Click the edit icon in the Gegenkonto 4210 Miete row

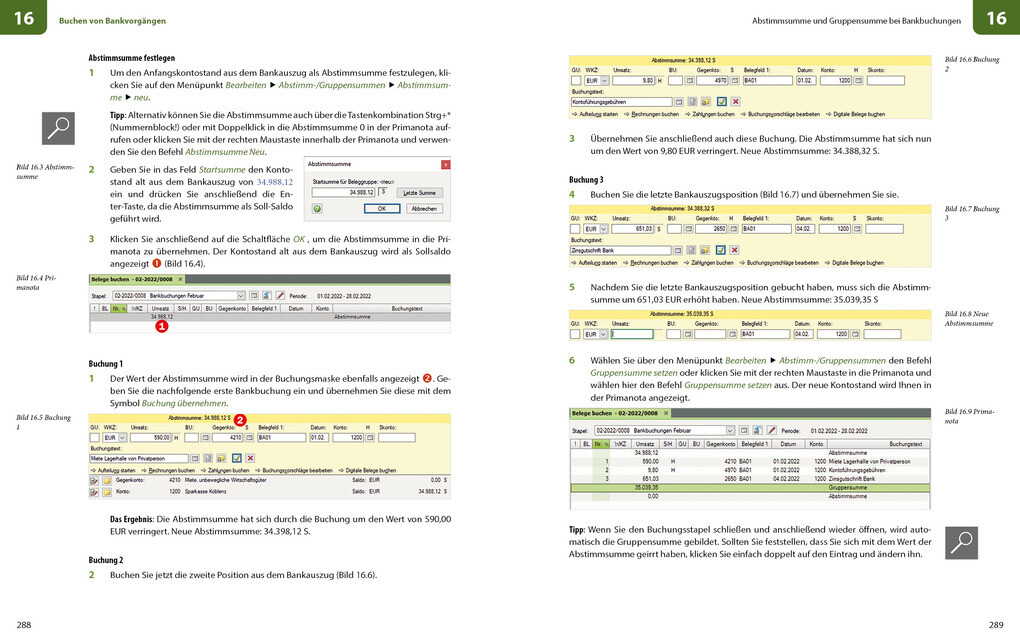94,481
